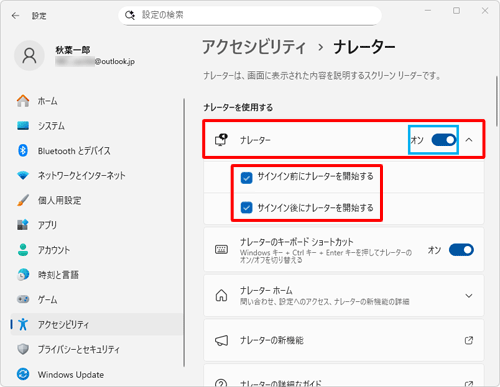Click the アプリ icon in the sidebar
This screenshot has width=500, height=387.
(x=23, y=225)
